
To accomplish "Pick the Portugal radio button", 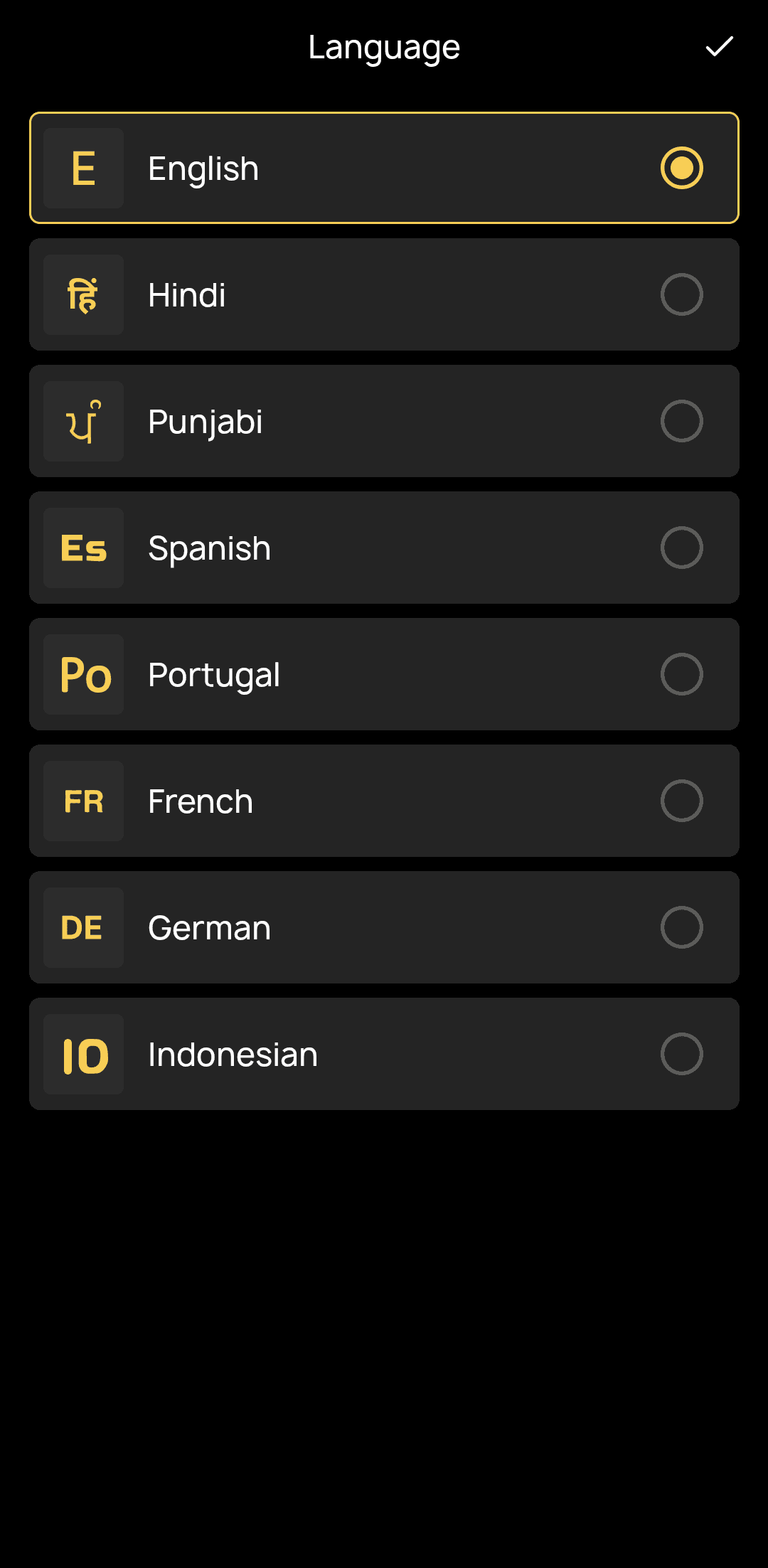I will coord(681,674).
